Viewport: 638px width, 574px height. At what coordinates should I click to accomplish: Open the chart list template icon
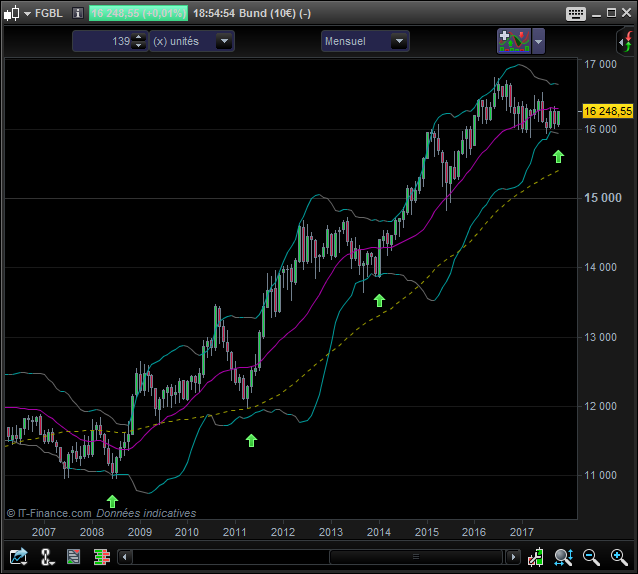point(73,557)
